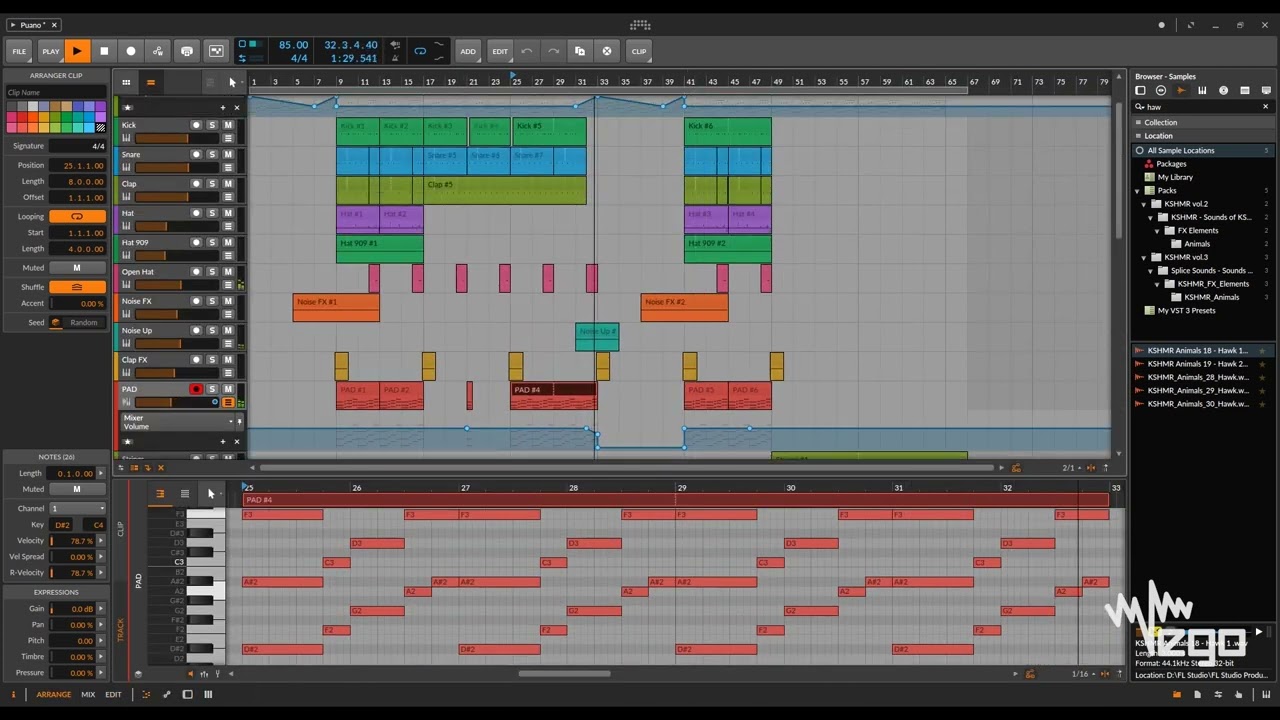Open the CLIP menu
Viewport: 1280px width, 720px height.
point(639,51)
